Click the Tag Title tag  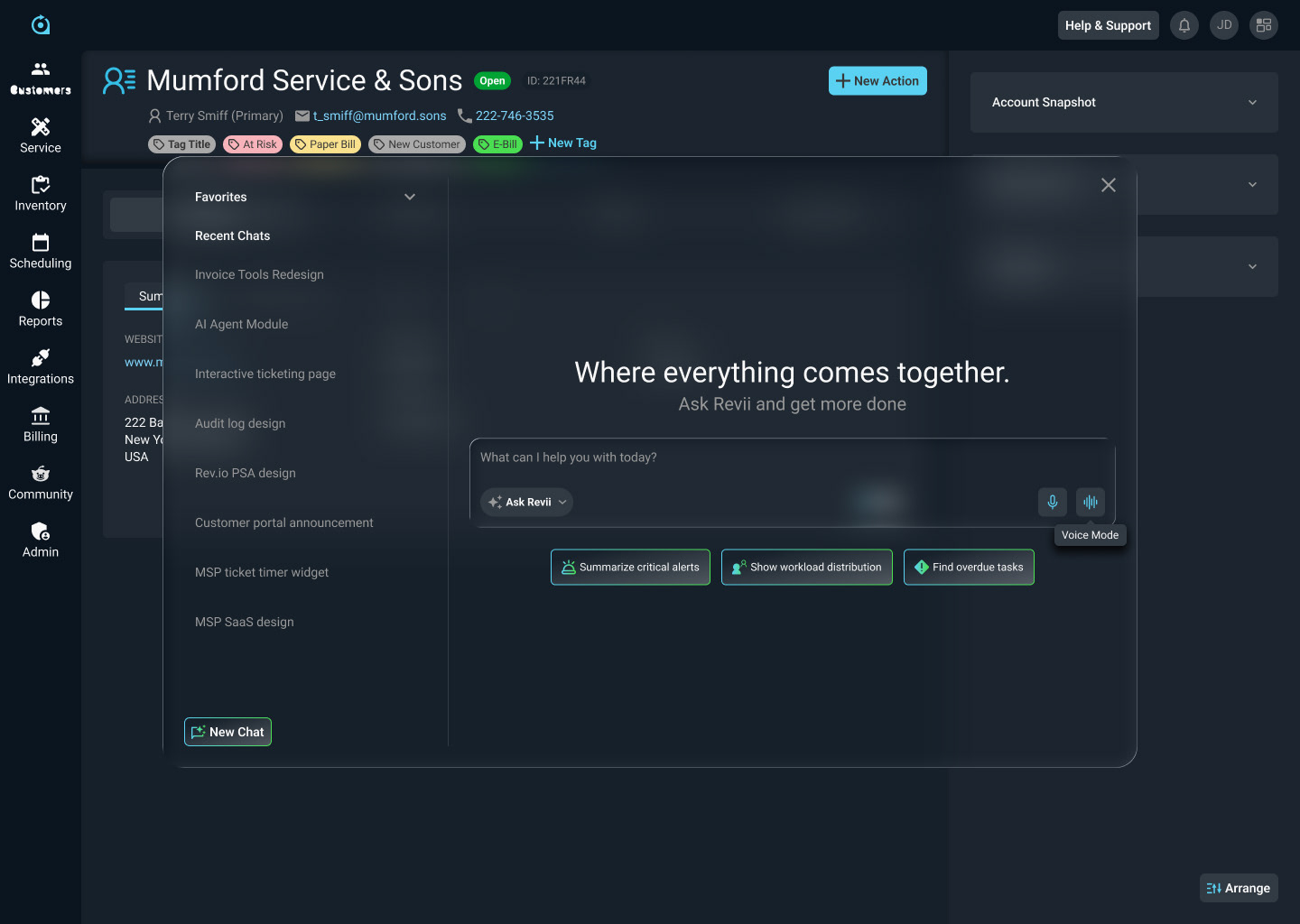pyautogui.click(x=181, y=144)
